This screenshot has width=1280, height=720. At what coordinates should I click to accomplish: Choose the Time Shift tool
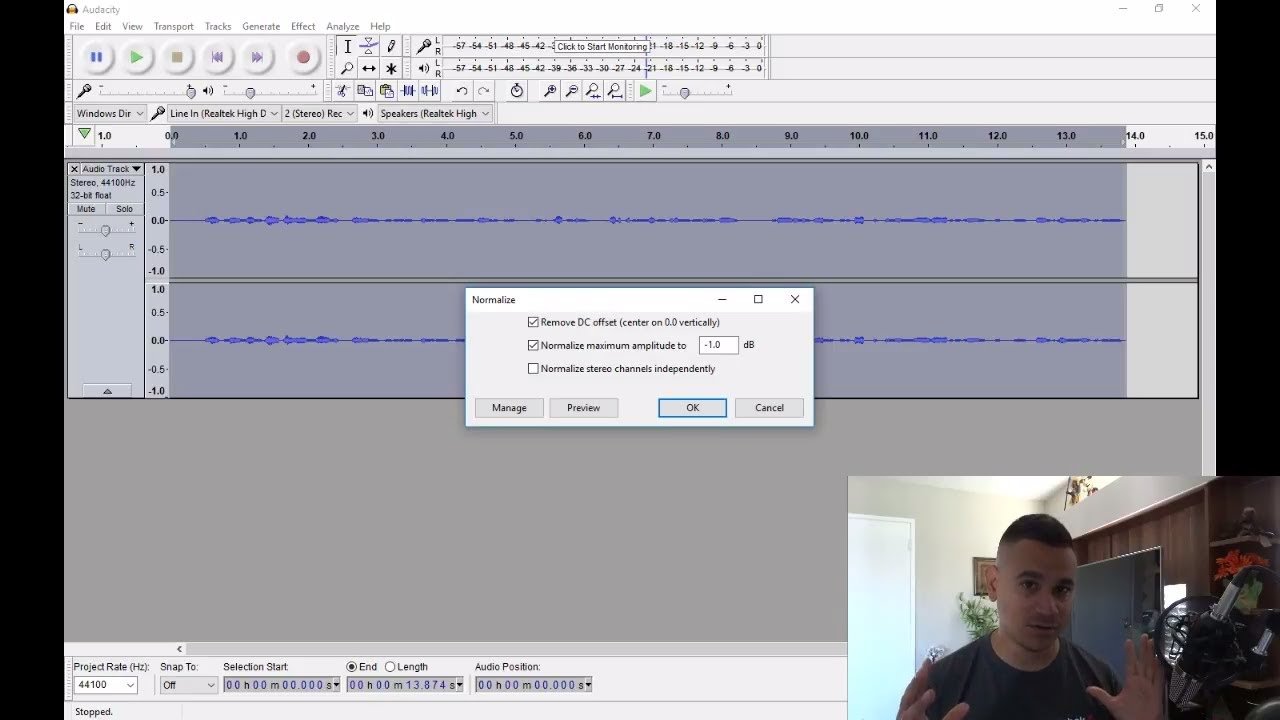[369, 69]
